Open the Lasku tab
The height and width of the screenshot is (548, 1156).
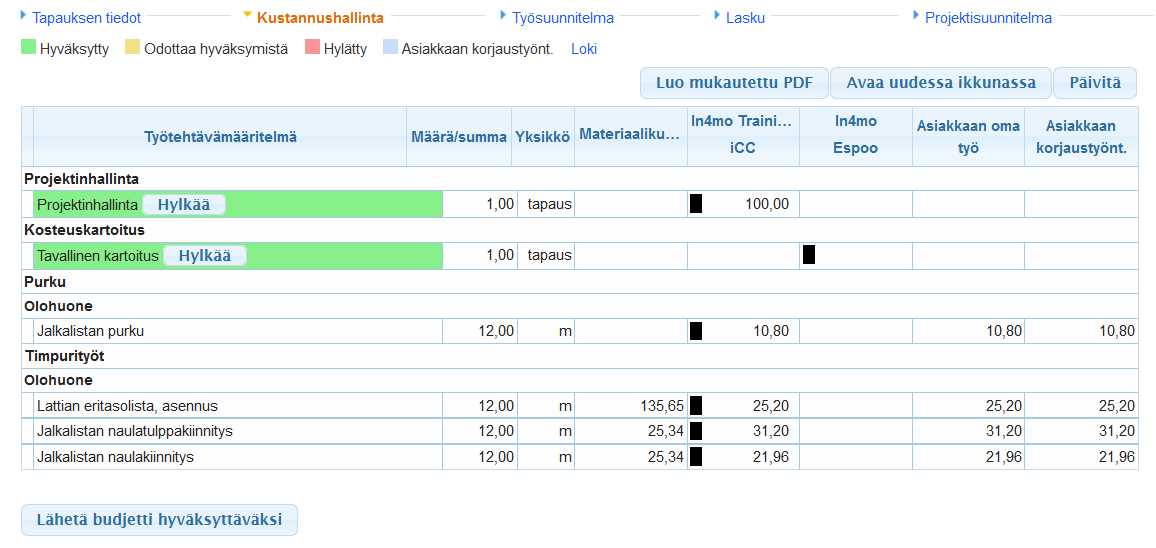[x=745, y=18]
